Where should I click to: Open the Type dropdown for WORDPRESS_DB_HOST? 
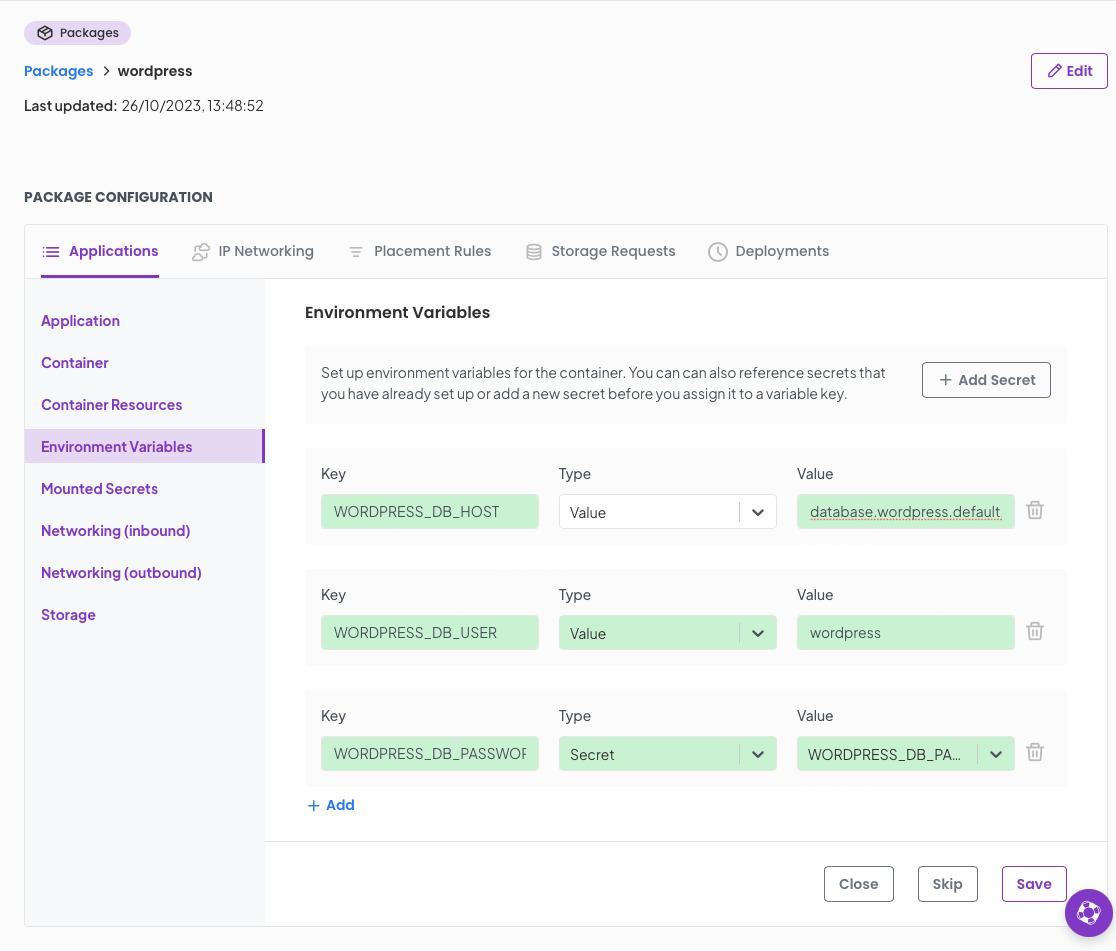668,512
